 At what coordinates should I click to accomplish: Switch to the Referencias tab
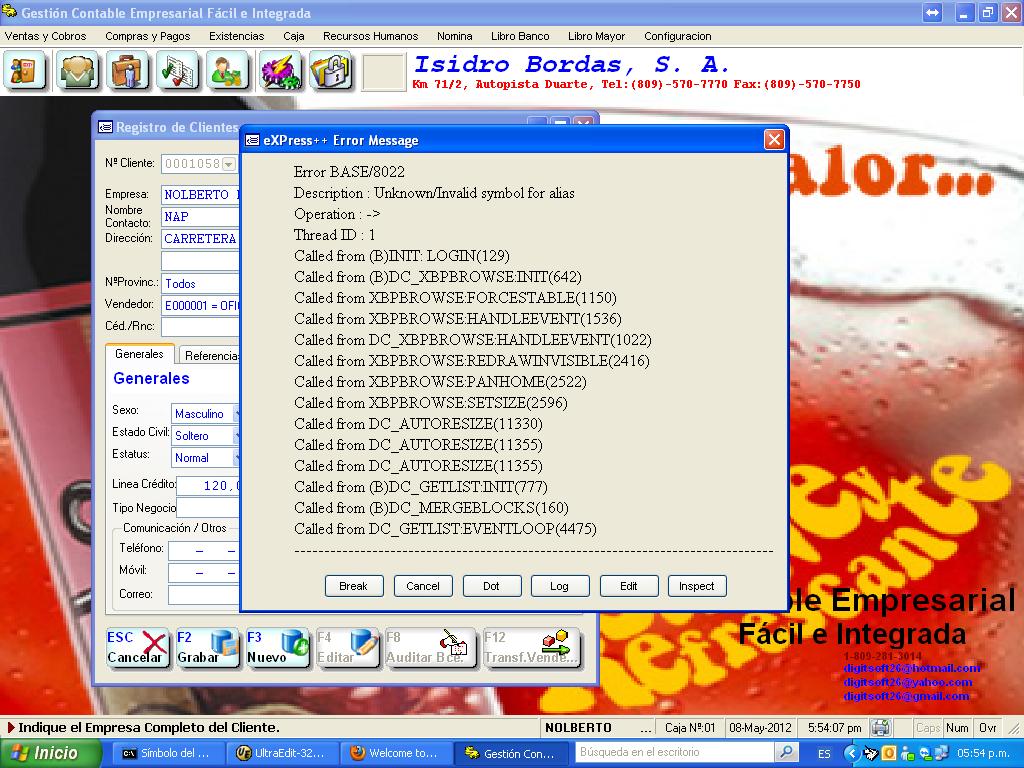[208, 354]
